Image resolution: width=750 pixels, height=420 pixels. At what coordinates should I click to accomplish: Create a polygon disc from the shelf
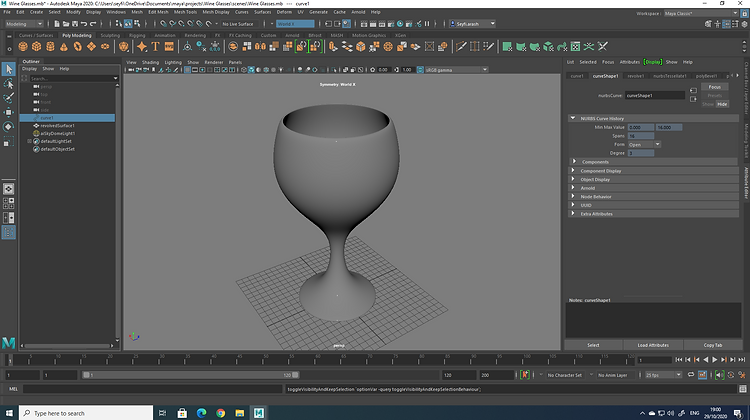(x=105, y=46)
